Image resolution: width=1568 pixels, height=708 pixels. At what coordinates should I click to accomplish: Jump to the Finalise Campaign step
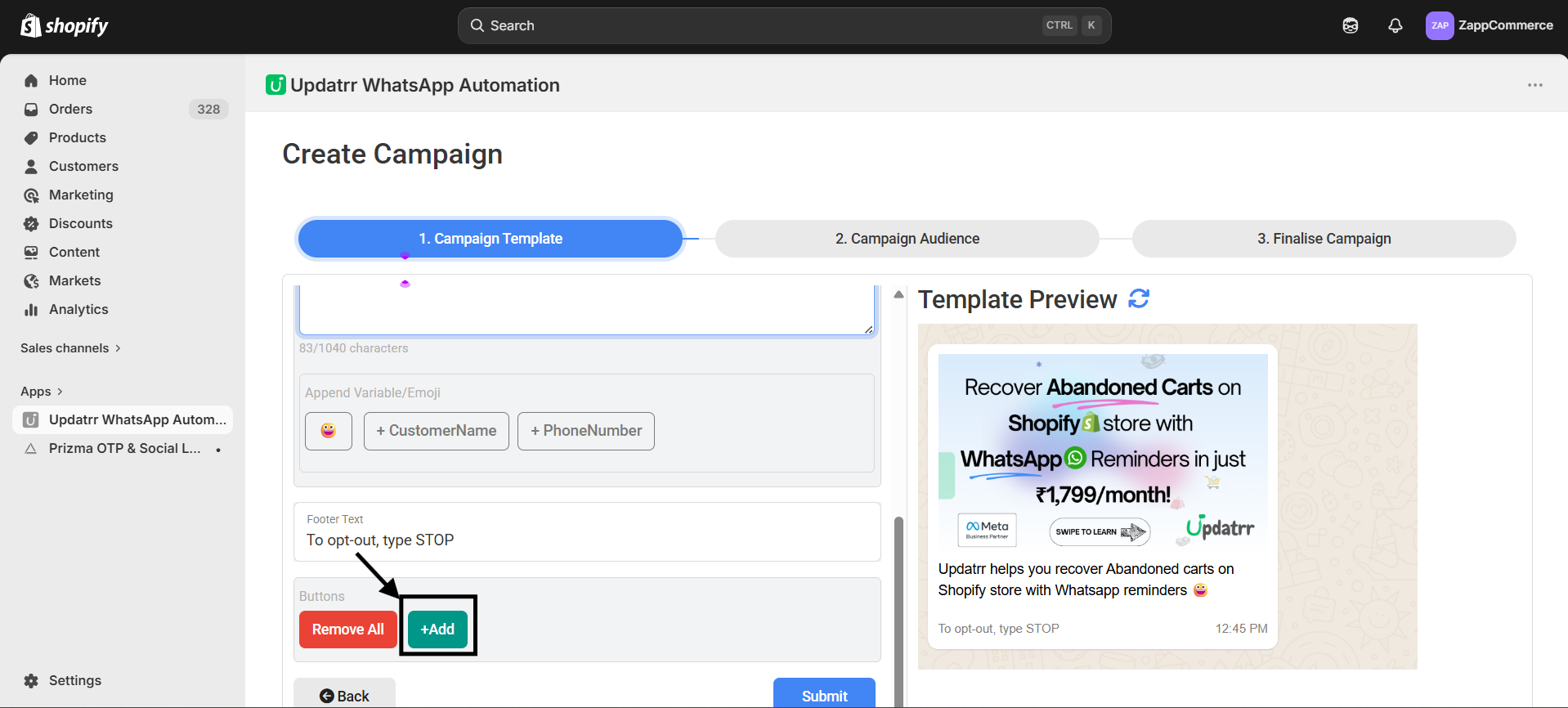pos(1324,239)
